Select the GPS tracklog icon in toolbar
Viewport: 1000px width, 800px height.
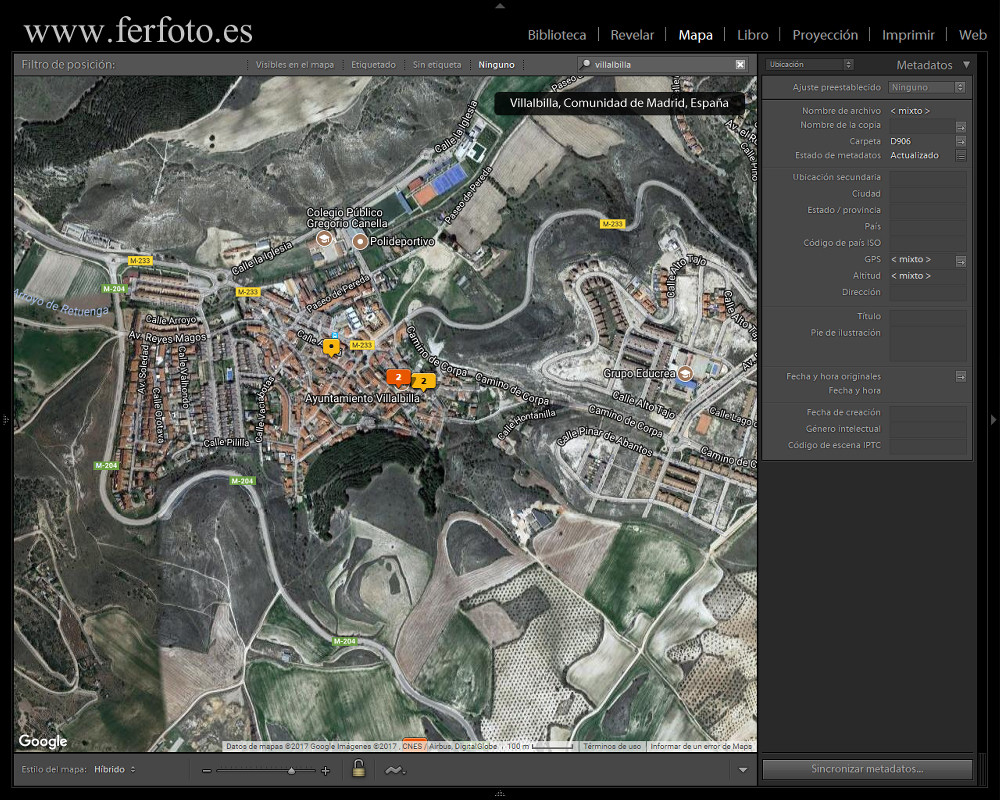click(394, 770)
